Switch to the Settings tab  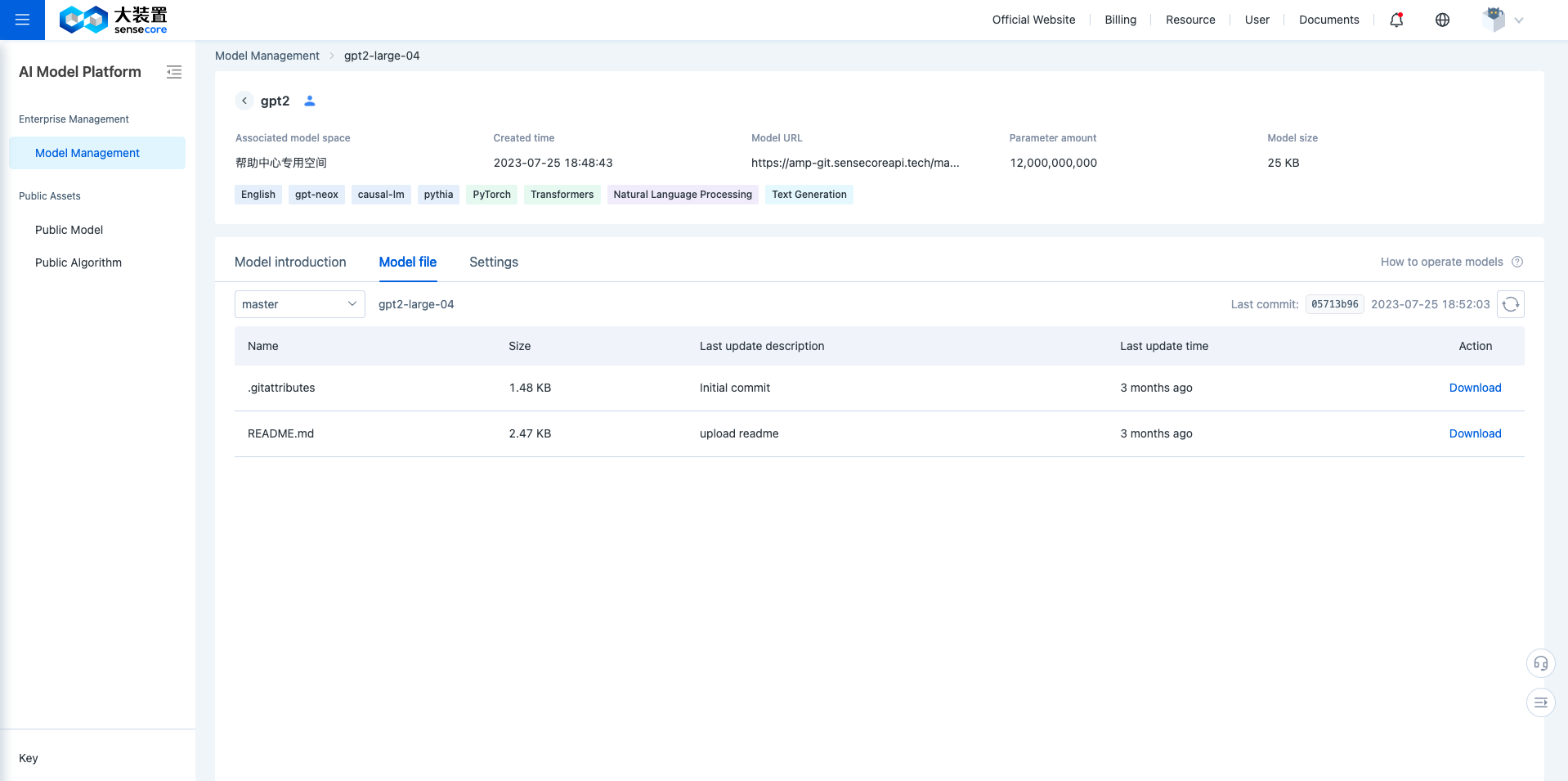tap(493, 262)
